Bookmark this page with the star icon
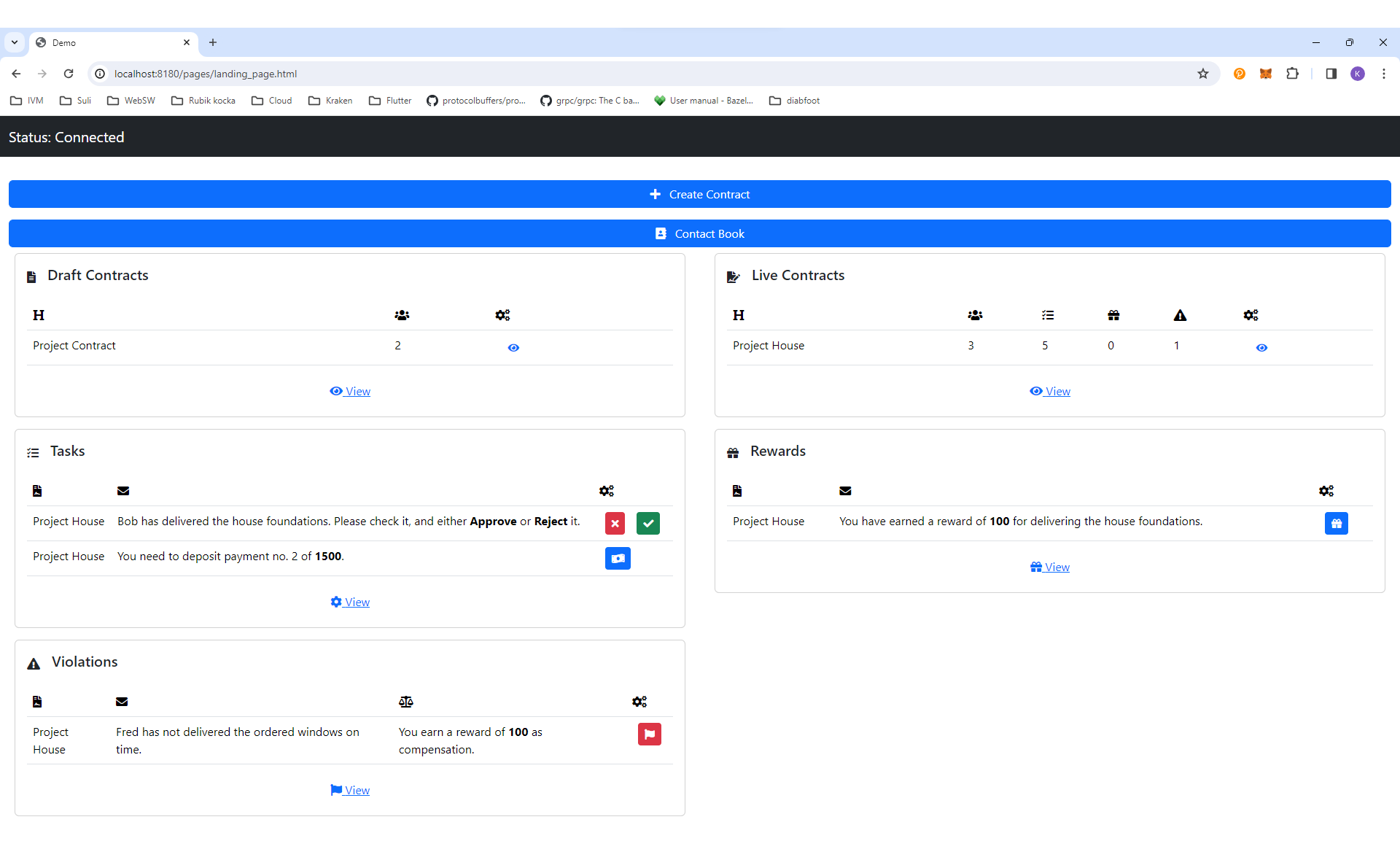 pos(1203,74)
